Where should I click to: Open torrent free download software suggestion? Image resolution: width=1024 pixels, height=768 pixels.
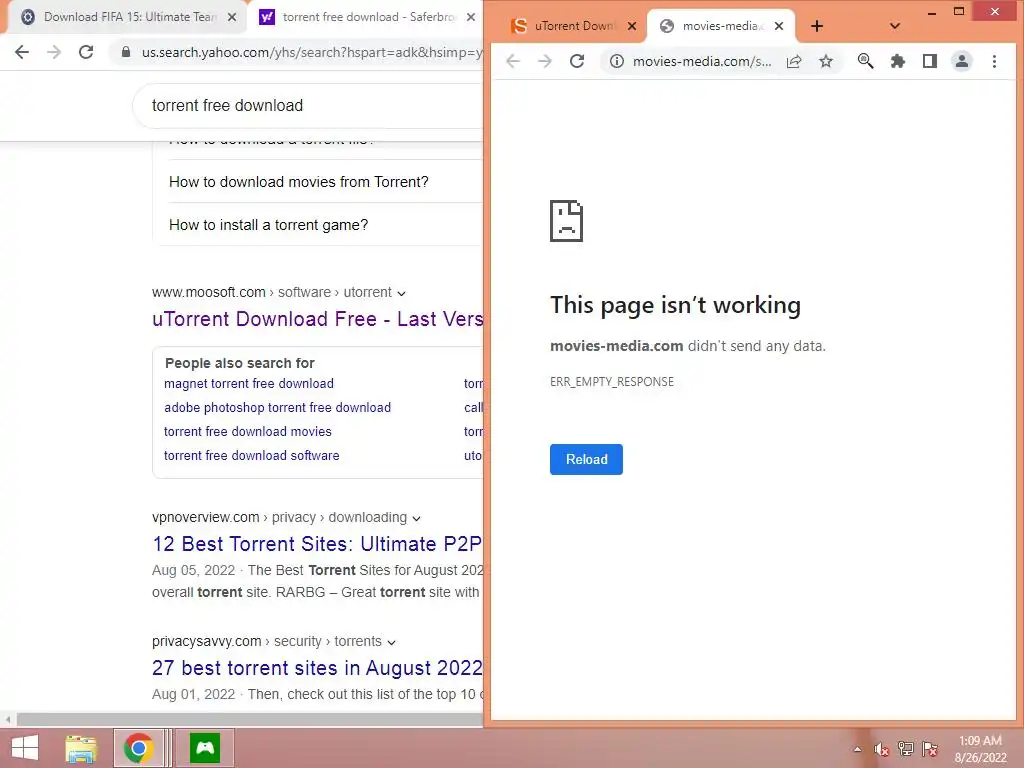251,455
